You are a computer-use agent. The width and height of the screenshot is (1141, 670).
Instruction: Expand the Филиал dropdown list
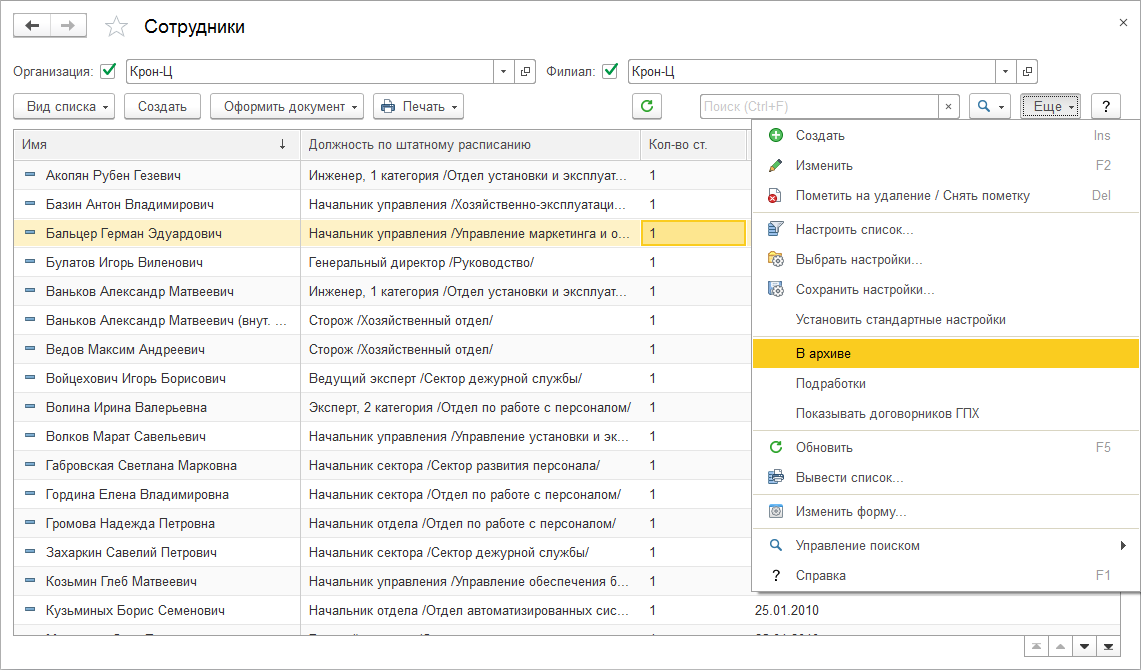click(1005, 72)
